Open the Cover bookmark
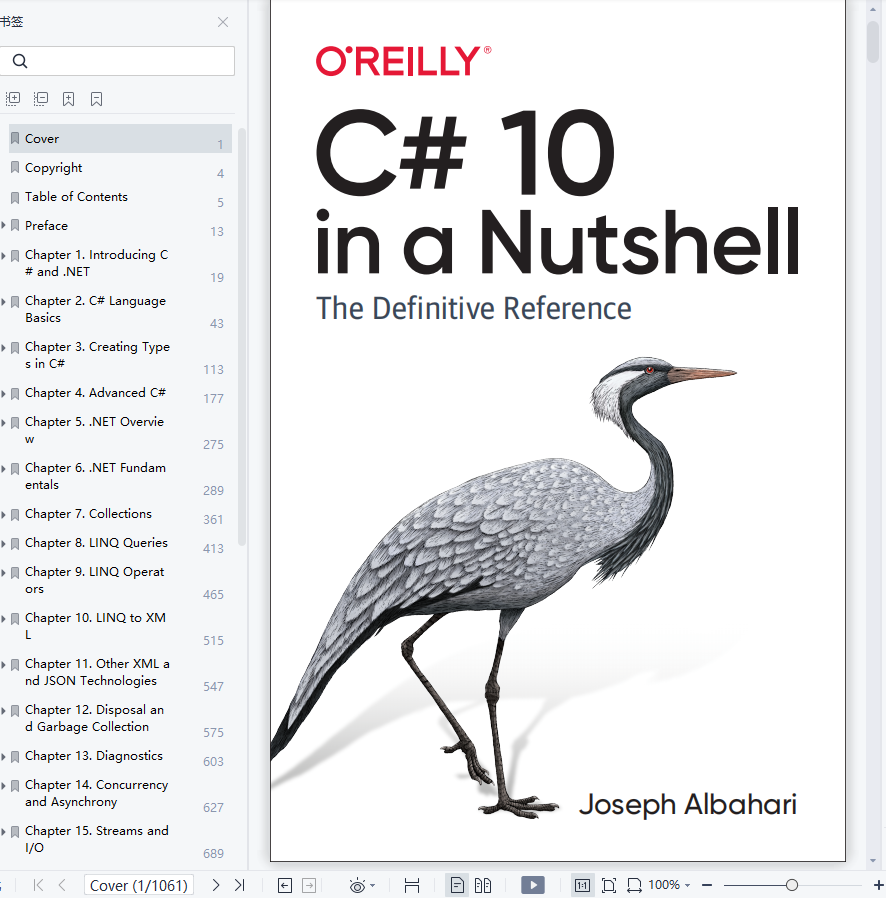 (120, 139)
